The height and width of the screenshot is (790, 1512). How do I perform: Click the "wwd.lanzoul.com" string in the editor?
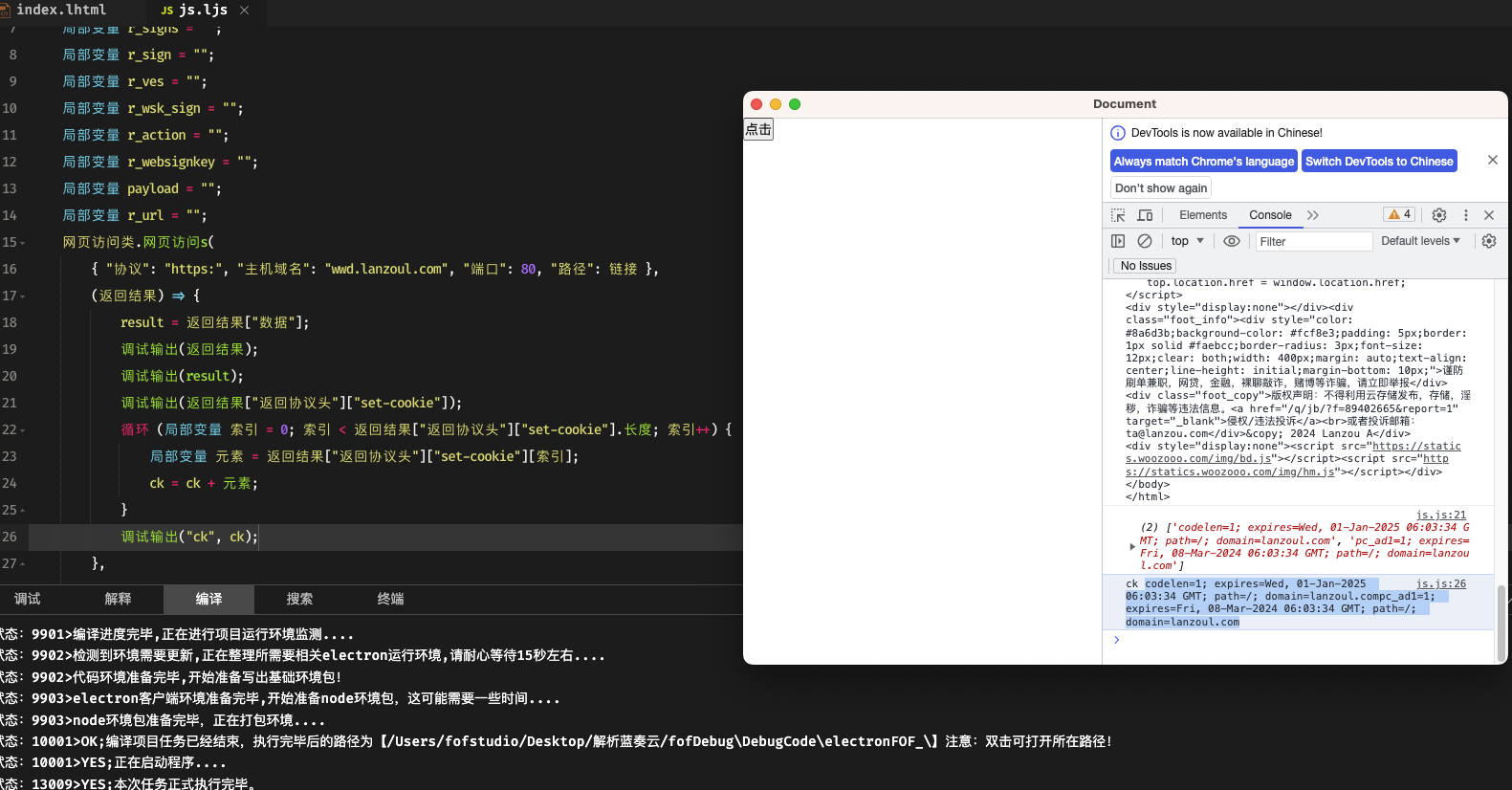tap(387, 270)
